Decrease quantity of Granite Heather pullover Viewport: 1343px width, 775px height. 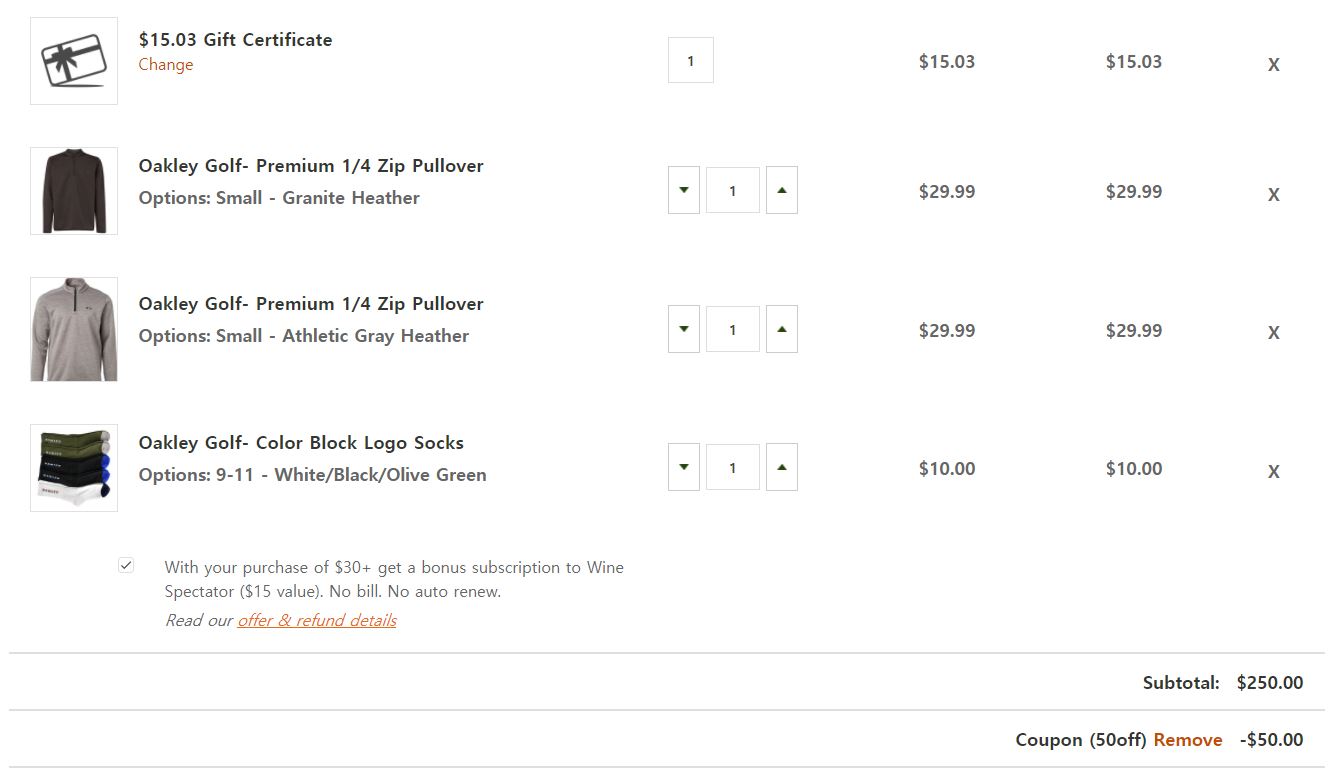tap(684, 190)
